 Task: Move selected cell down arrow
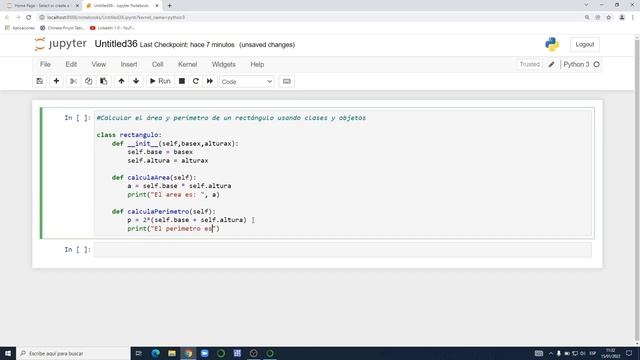(136, 81)
